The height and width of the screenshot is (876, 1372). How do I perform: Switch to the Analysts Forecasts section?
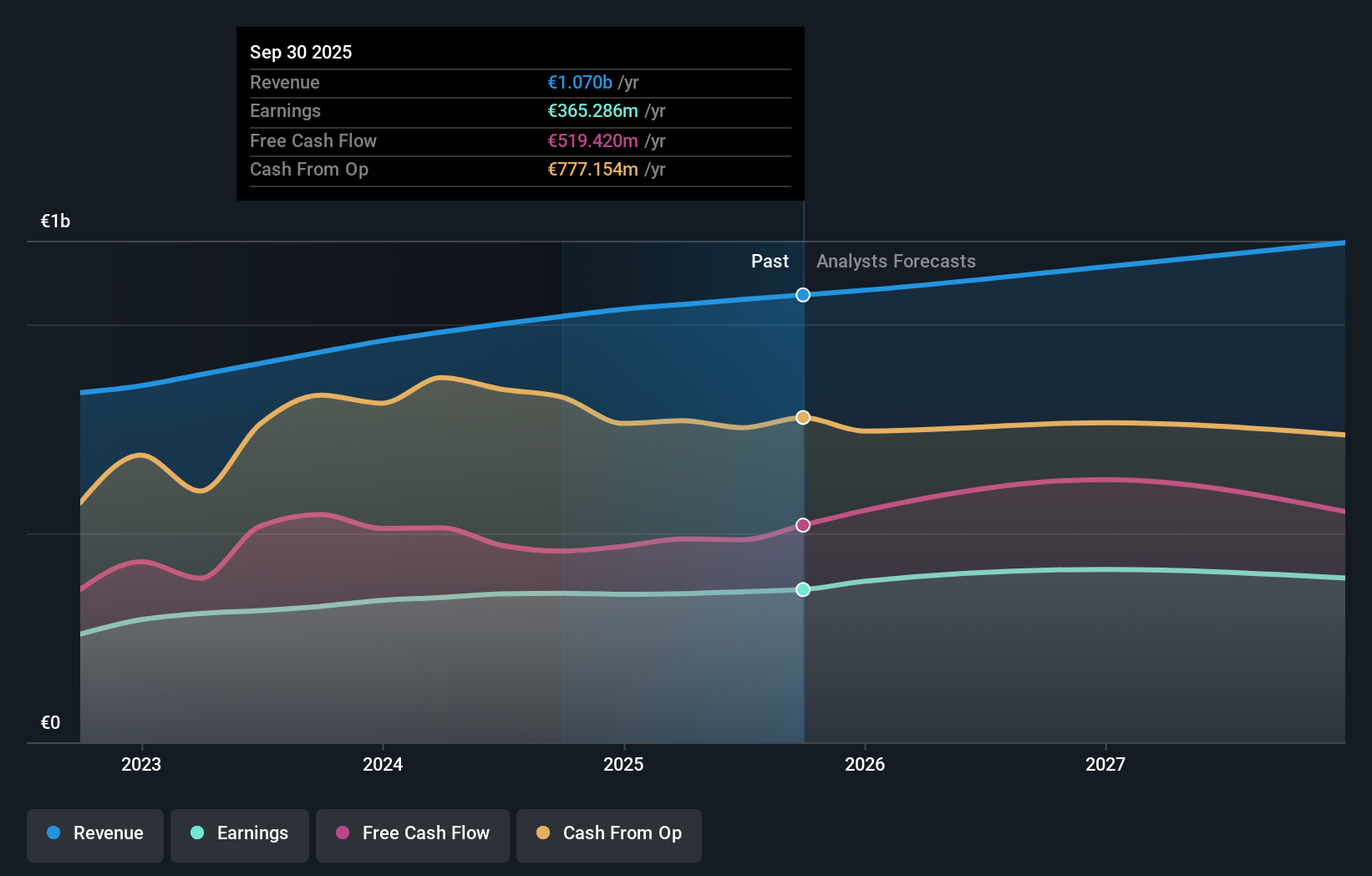point(895,261)
